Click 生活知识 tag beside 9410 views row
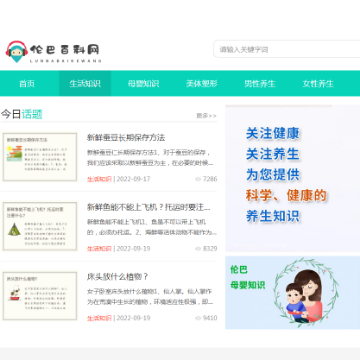This screenshot has width=360, height=360. pos(99,318)
